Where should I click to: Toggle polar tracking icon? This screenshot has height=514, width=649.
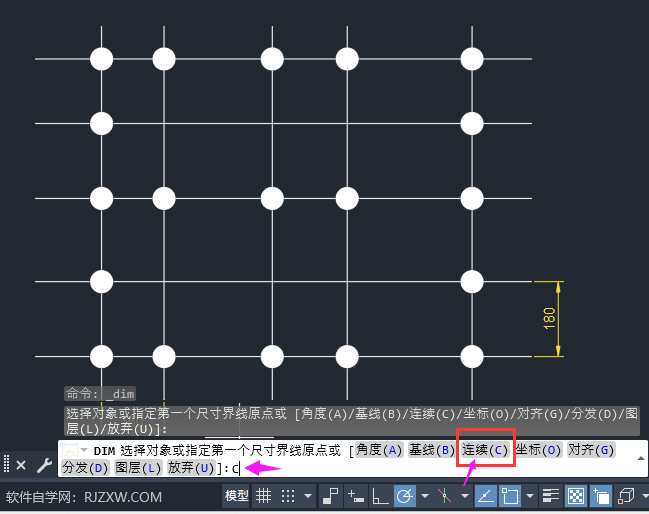pos(404,495)
